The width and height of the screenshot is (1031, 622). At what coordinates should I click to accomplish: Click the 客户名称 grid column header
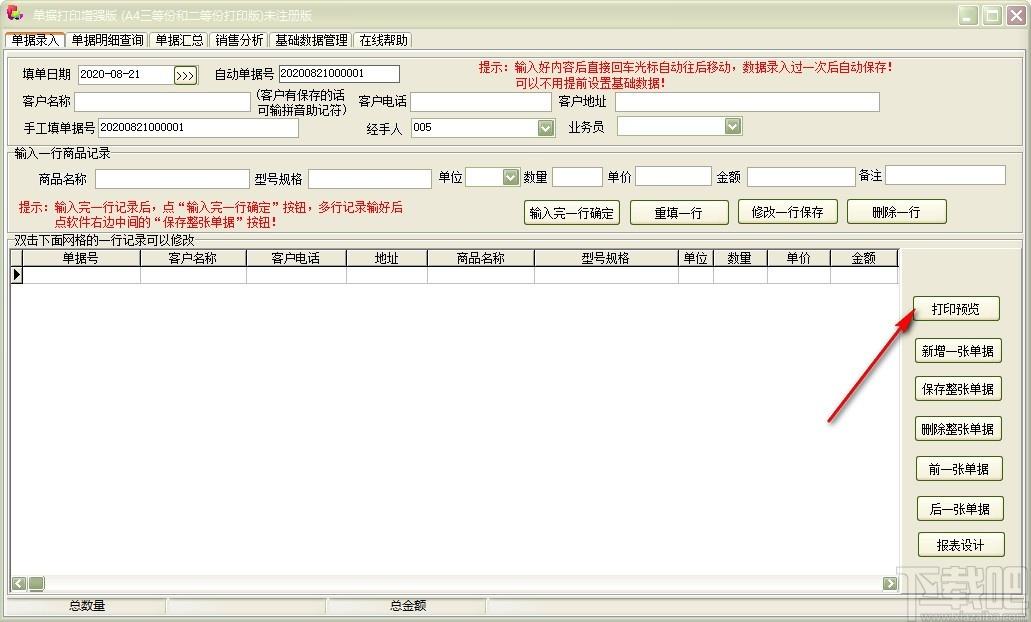coord(193,258)
